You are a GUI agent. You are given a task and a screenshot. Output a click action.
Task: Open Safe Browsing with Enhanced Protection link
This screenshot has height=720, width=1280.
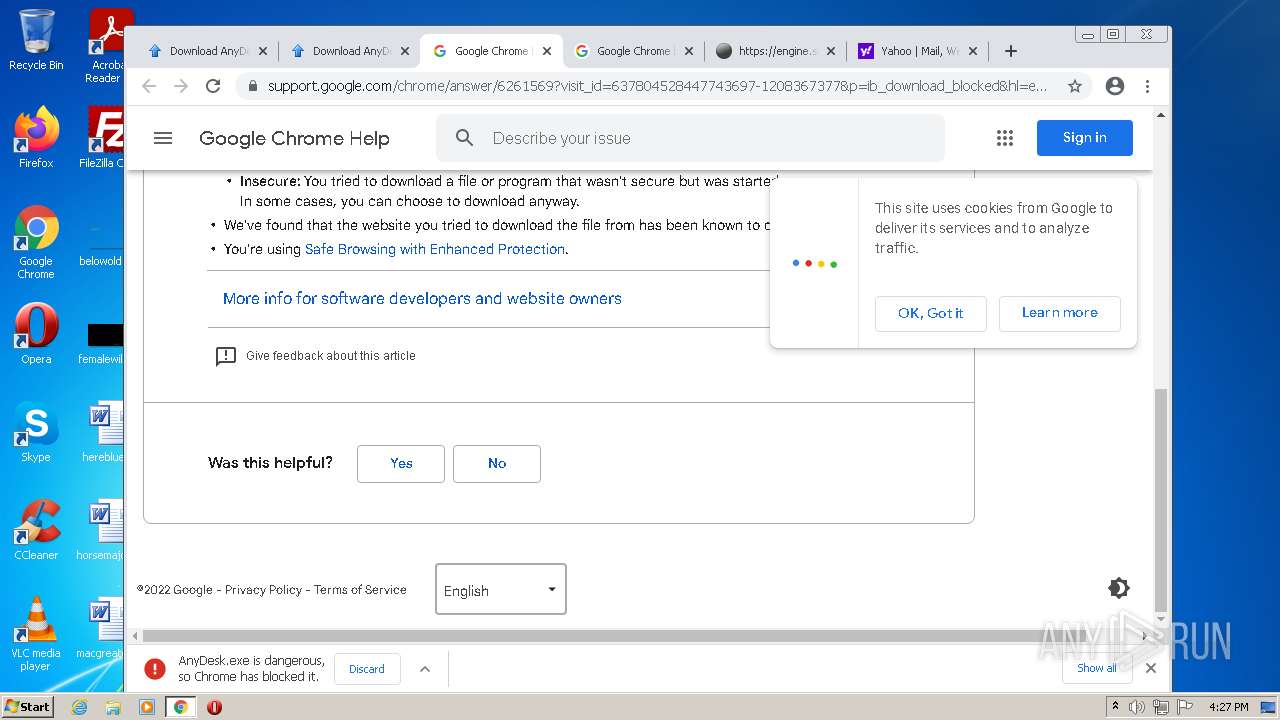pos(435,249)
